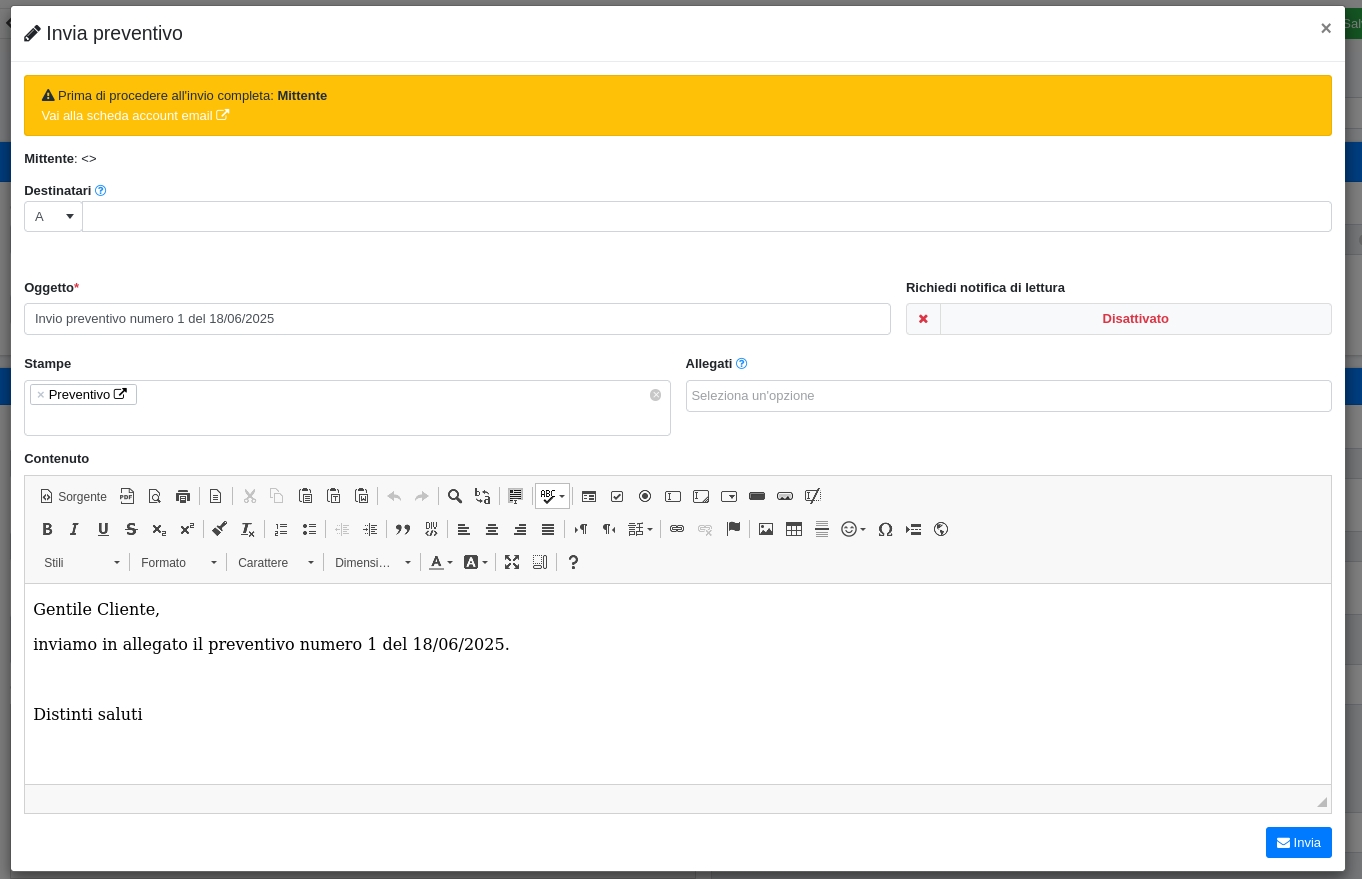Expand the Formato dropdown

click(178, 563)
